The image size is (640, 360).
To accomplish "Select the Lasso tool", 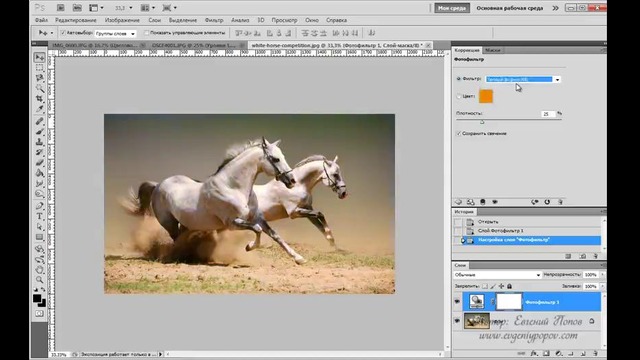I will [40, 78].
